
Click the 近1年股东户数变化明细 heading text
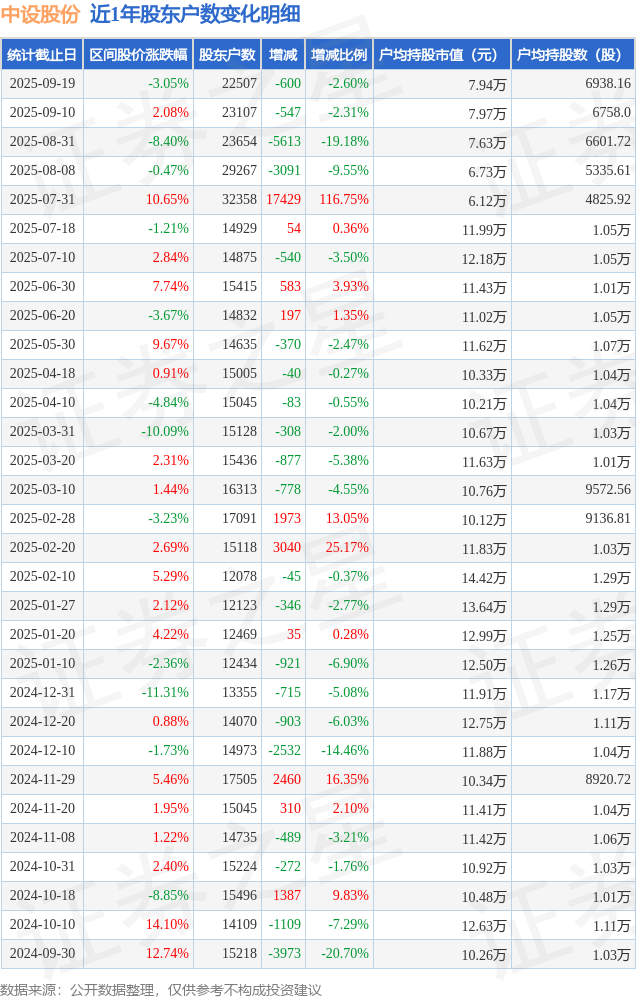point(194,15)
